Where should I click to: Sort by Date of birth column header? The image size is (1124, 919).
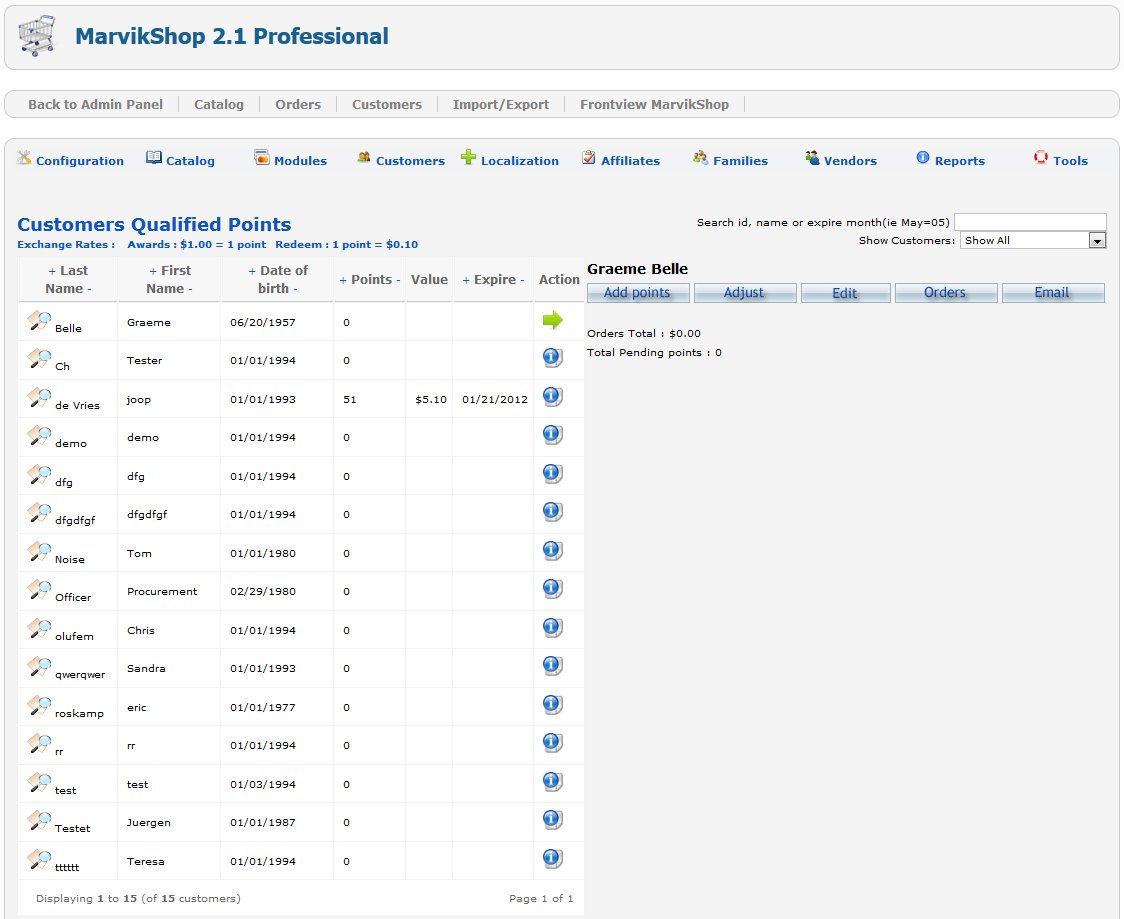coord(277,280)
